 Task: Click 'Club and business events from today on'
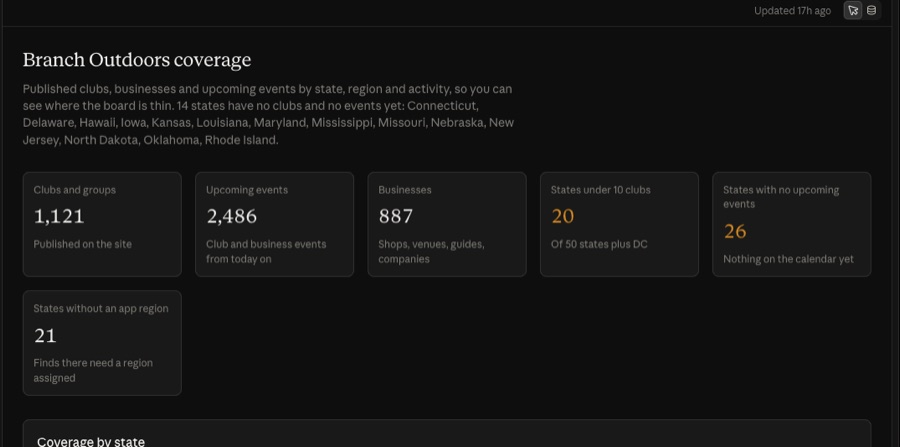[266, 251]
